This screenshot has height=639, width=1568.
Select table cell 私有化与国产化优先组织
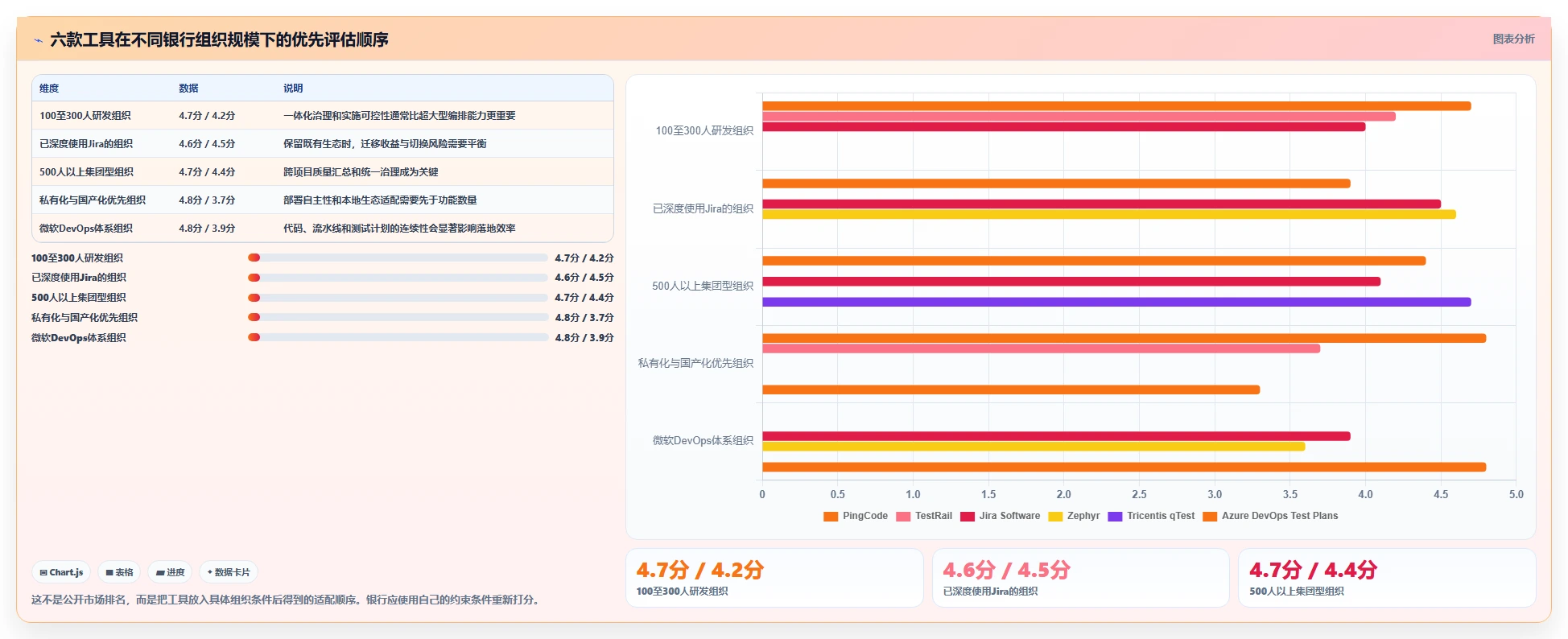pos(93,200)
